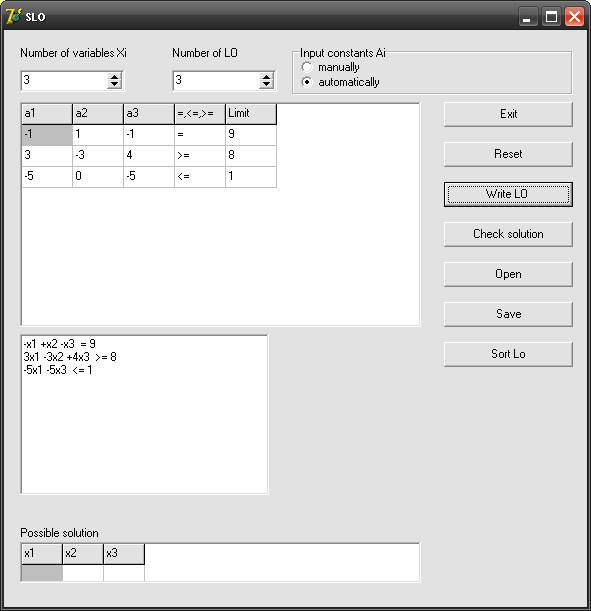
Task: Click the empty x3 solution cell
Action: coord(124,573)
